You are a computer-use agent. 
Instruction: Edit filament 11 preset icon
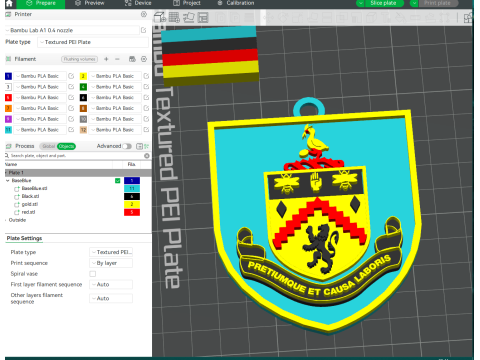(71, 130)
